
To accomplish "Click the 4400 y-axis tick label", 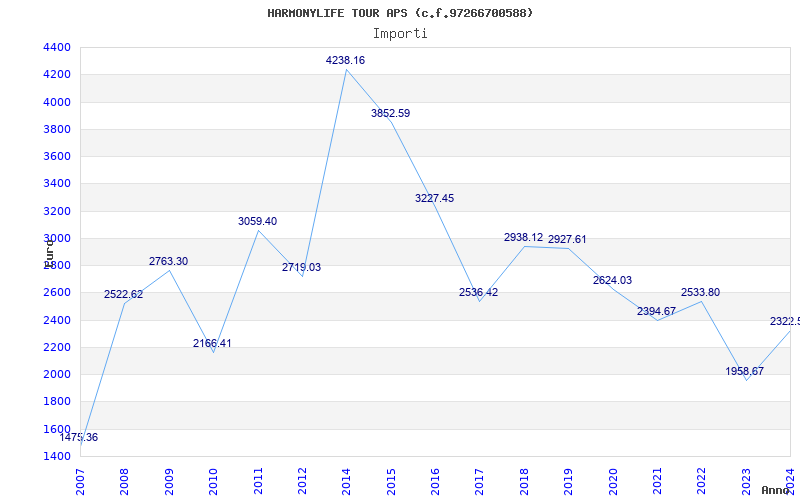I will click(57, 47).
